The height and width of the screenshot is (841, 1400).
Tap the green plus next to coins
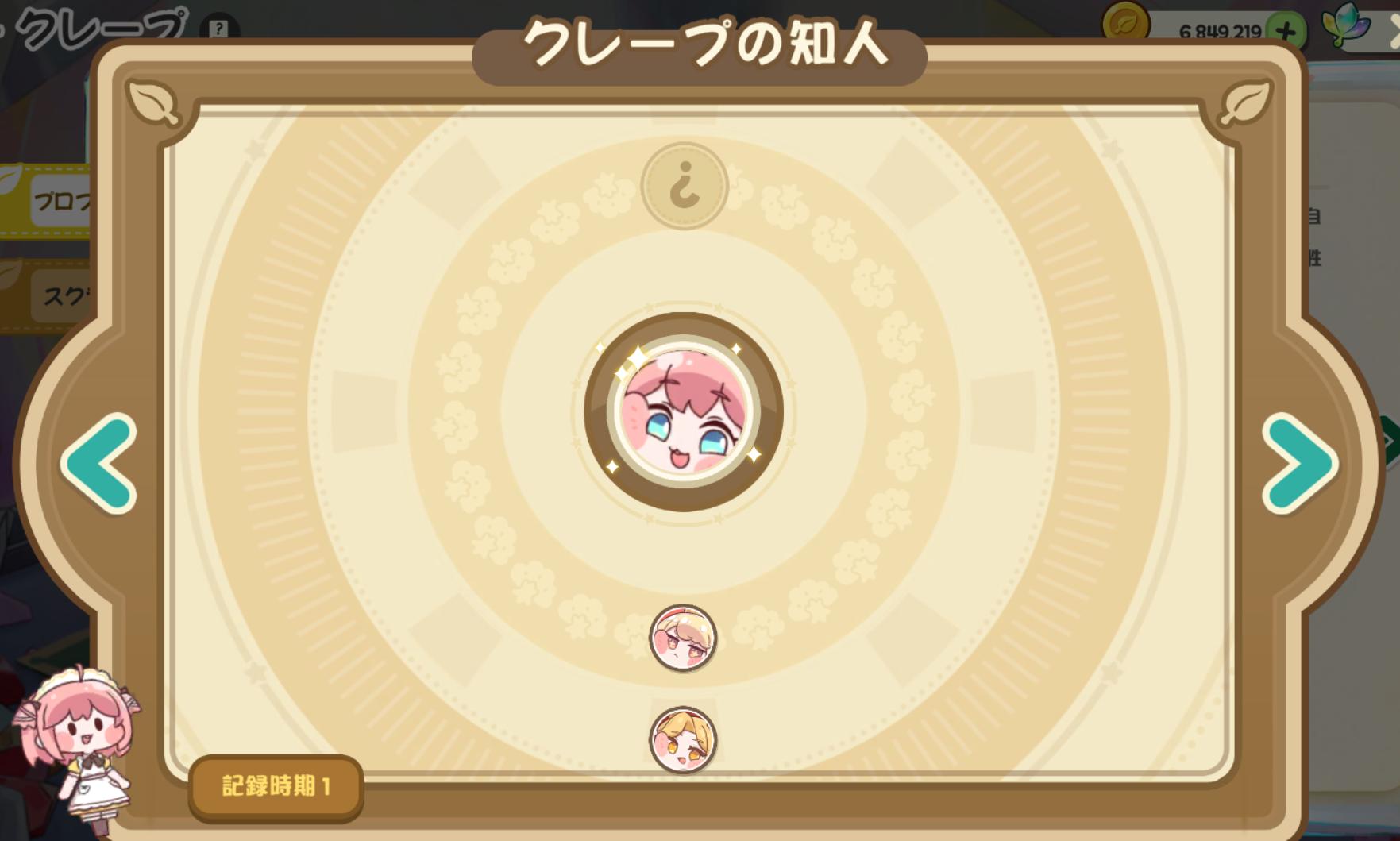click(x=1286, y=31)
